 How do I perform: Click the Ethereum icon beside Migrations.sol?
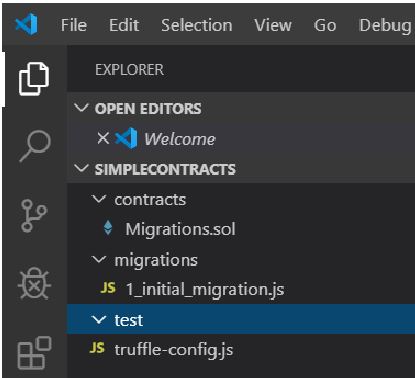108,228
